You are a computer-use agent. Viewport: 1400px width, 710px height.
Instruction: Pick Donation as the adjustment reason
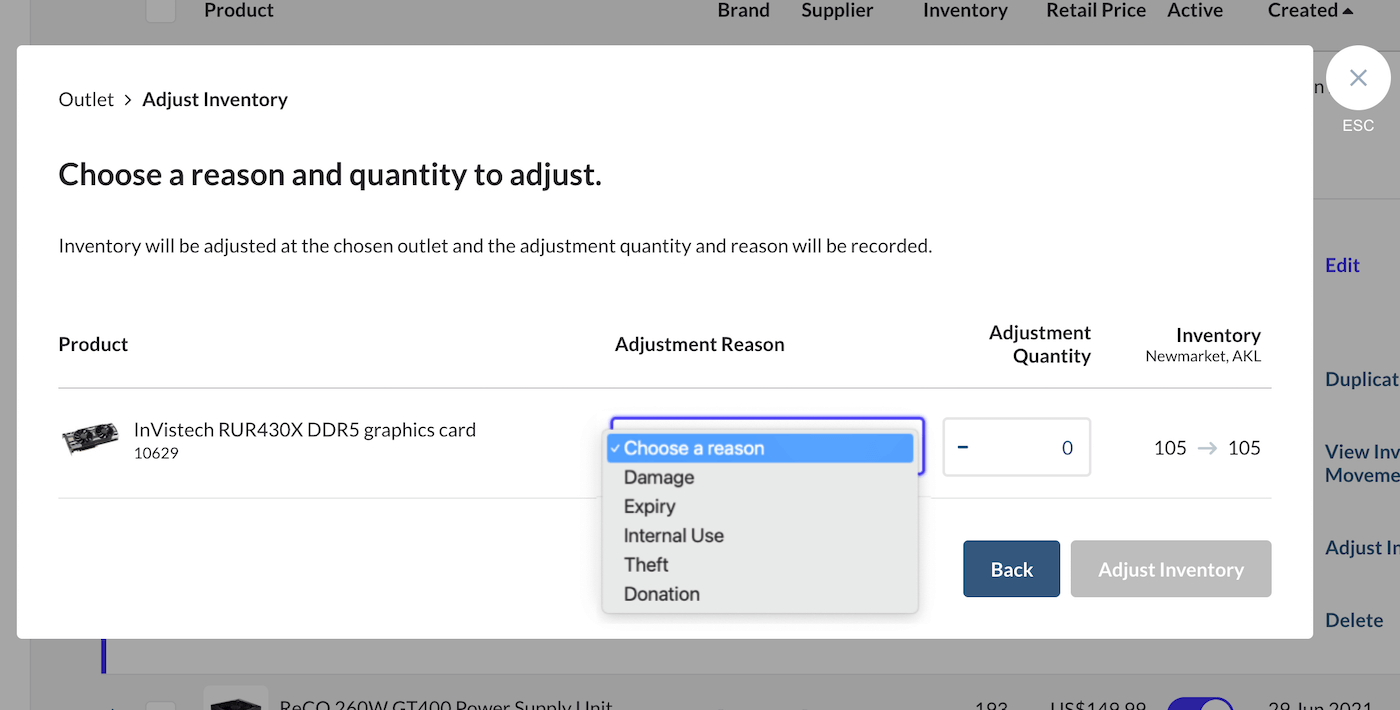(661, 593)
